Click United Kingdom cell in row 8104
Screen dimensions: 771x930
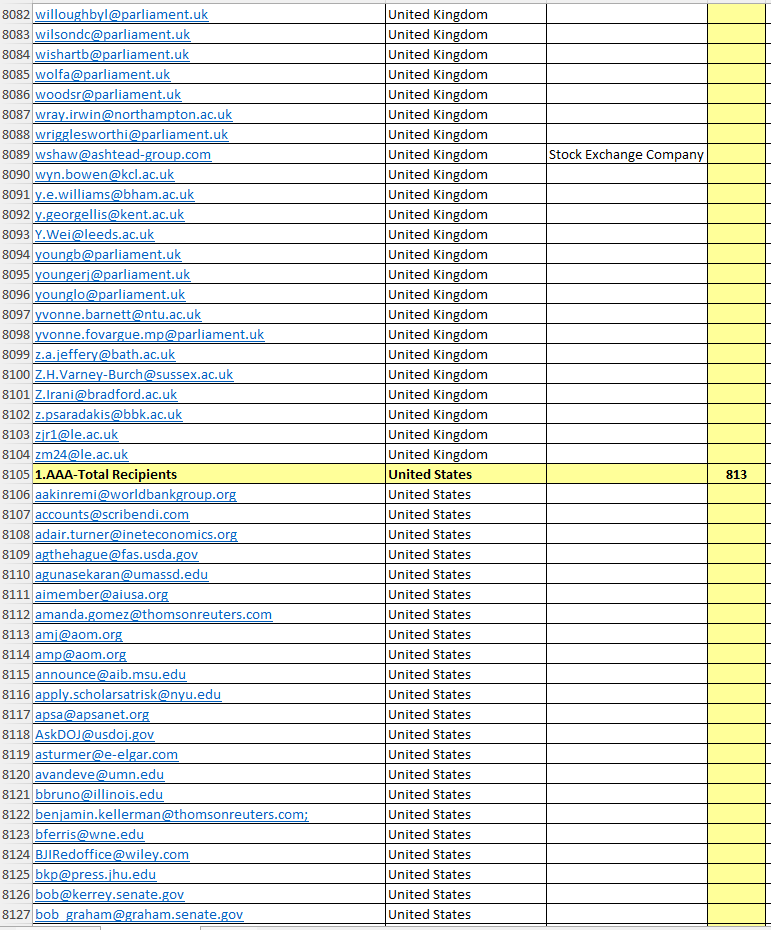click(466, 455)
